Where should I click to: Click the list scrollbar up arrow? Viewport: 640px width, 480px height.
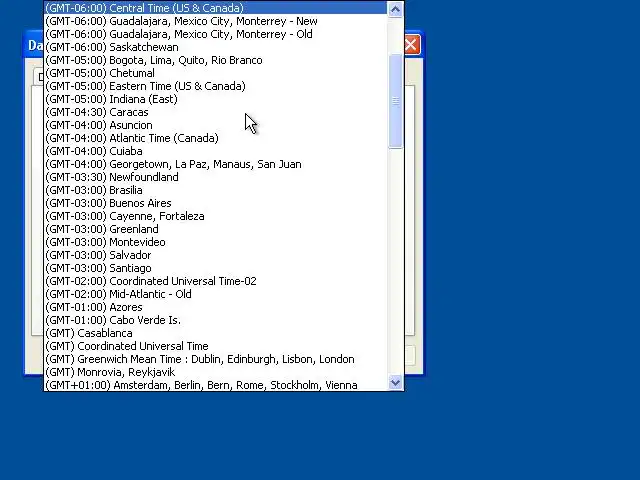pos(395,9)
